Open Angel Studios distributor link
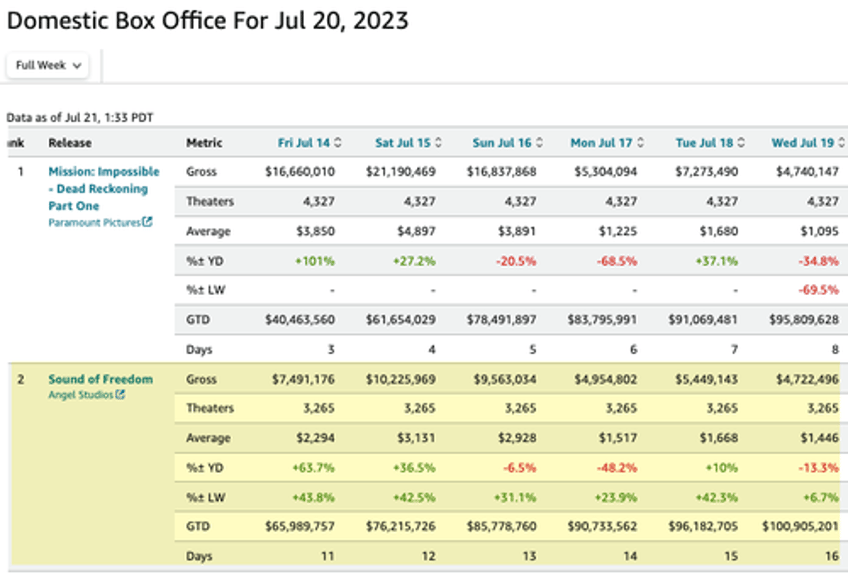Screen dimensions: 848x574 (x=81, y=395)
